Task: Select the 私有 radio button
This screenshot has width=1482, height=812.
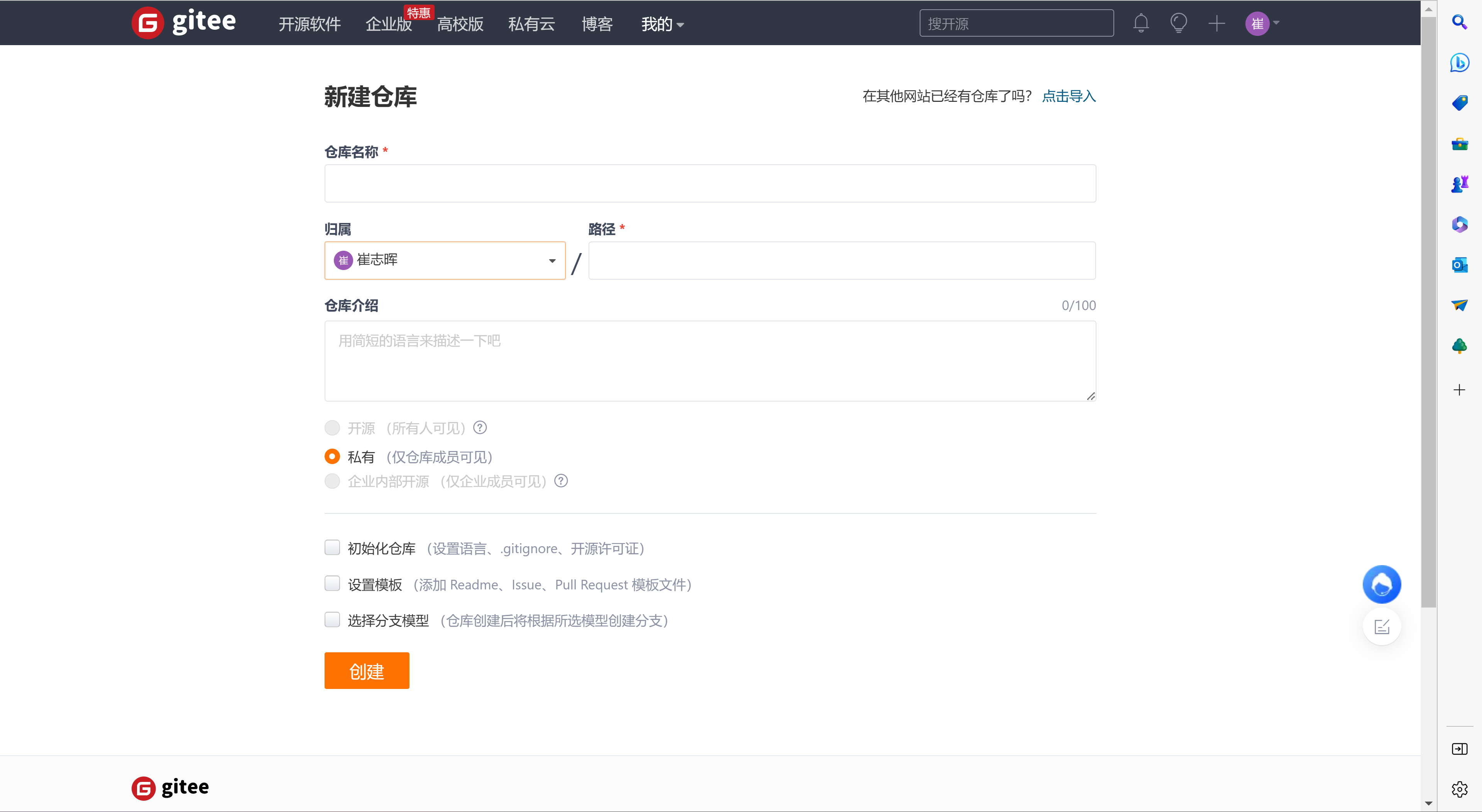Action: point(332,457)
